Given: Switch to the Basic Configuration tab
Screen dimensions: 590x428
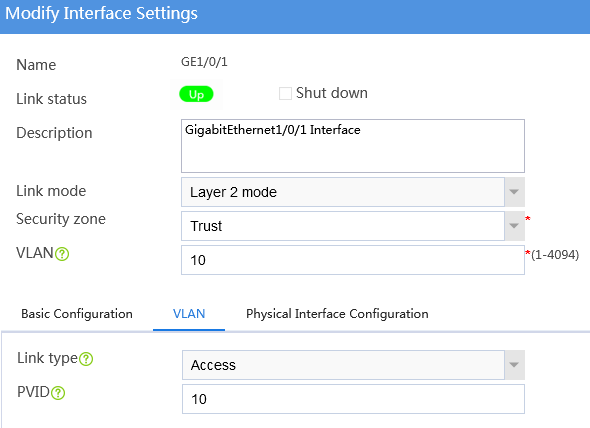Looking at the screenshot, I should tap(77, 314).
